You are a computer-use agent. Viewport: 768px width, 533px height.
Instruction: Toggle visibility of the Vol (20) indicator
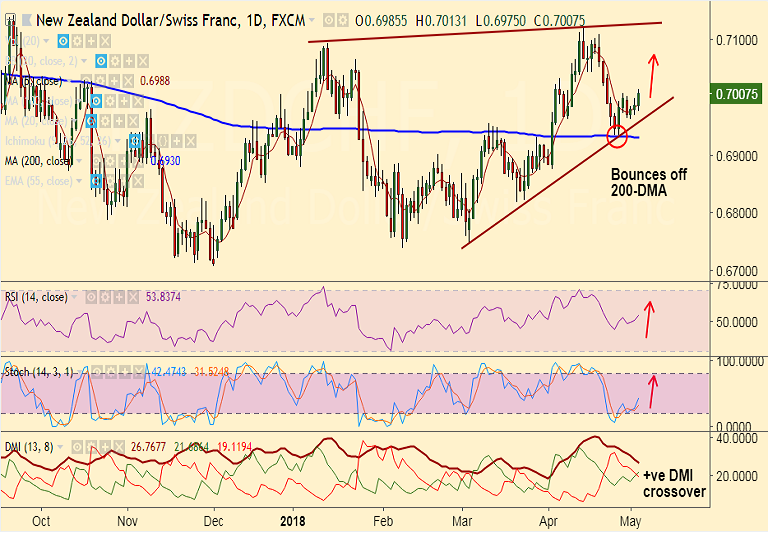(63, 41)
